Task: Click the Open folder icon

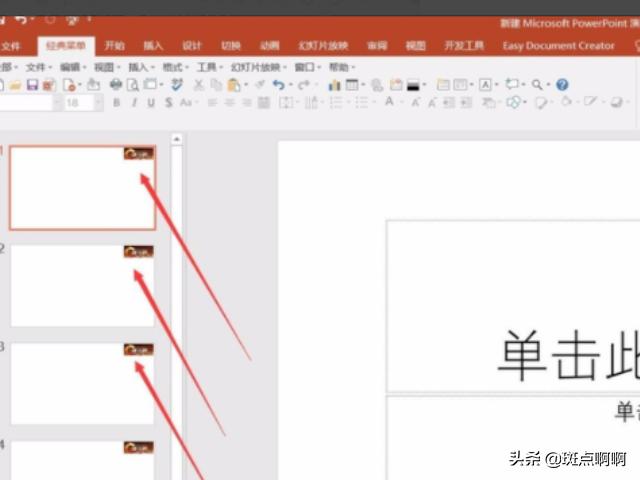Action: (15, 85)
